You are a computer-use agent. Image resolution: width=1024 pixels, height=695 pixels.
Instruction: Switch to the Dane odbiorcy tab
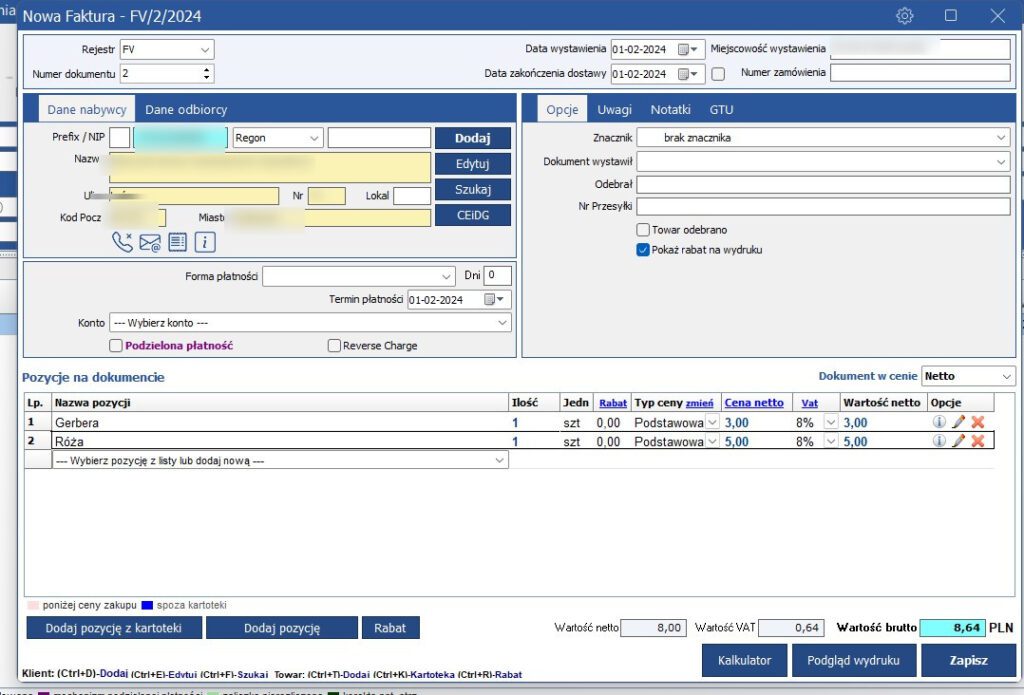tap(186, 110)
